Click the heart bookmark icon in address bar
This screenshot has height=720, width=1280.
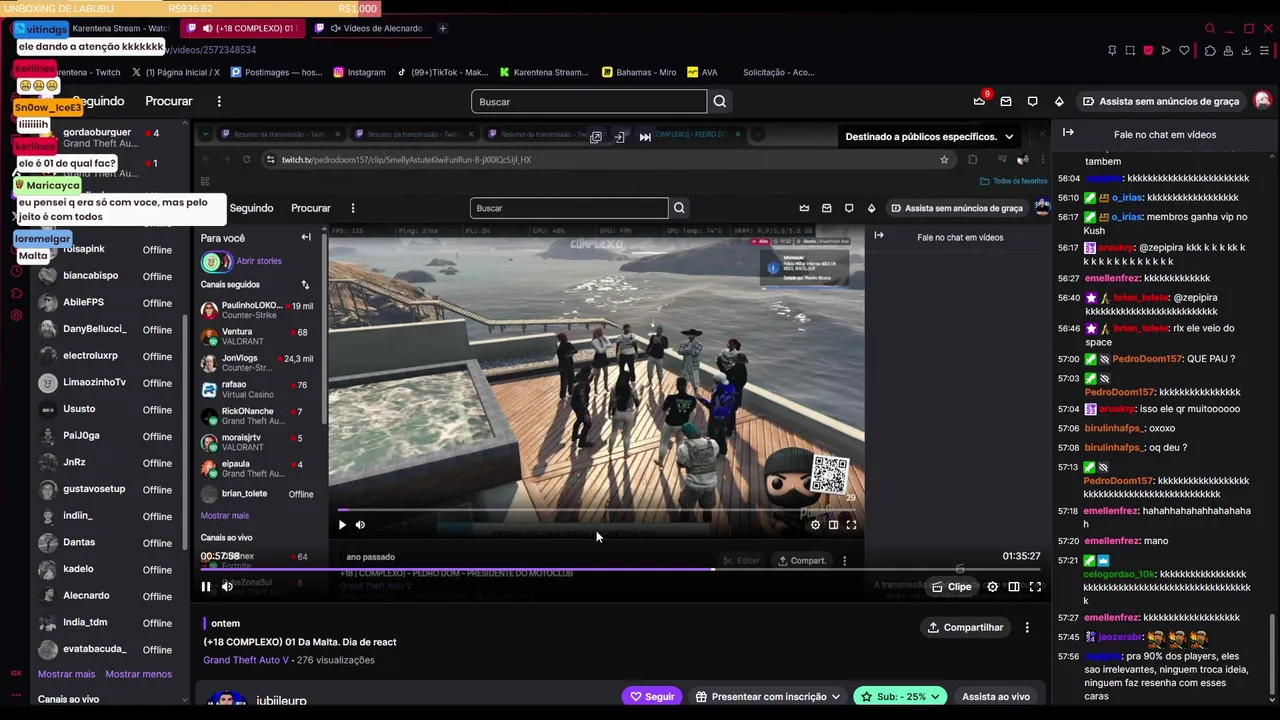(1184, 50)
